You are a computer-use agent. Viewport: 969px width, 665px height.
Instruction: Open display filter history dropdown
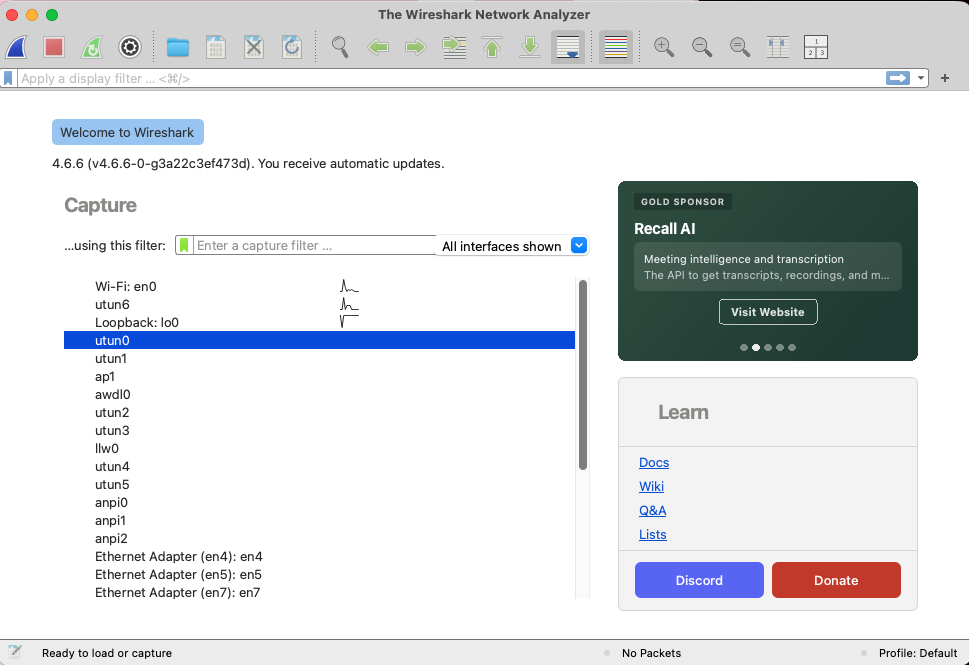[x=921, y=78]
